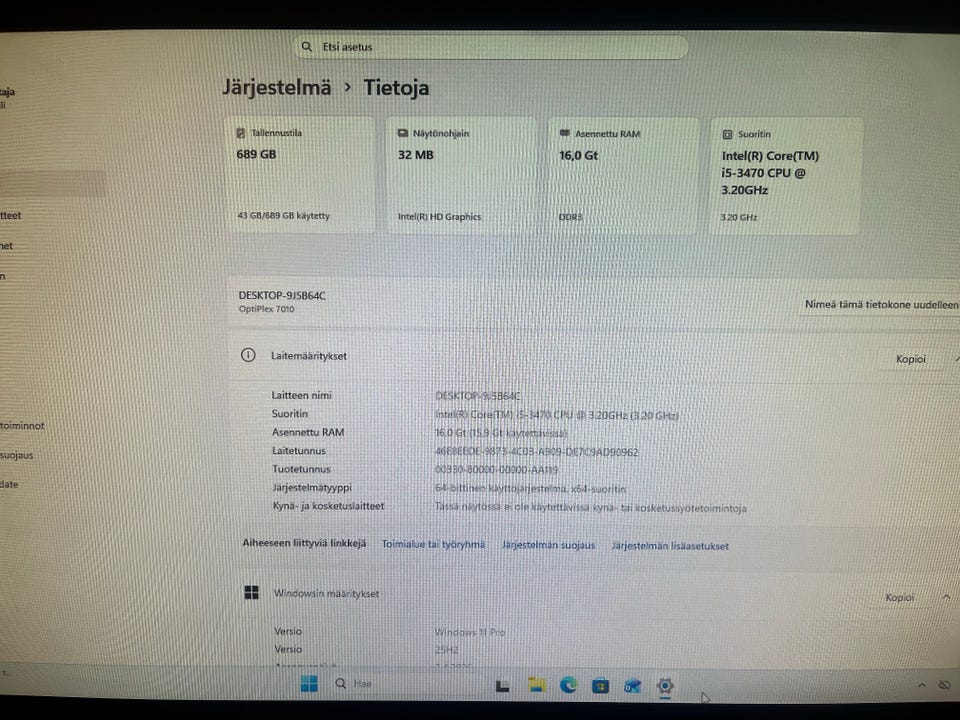This screenshot has width=960, height=720.
Task: Open the Näytönohjain graphics card tile
Action: 461,175
